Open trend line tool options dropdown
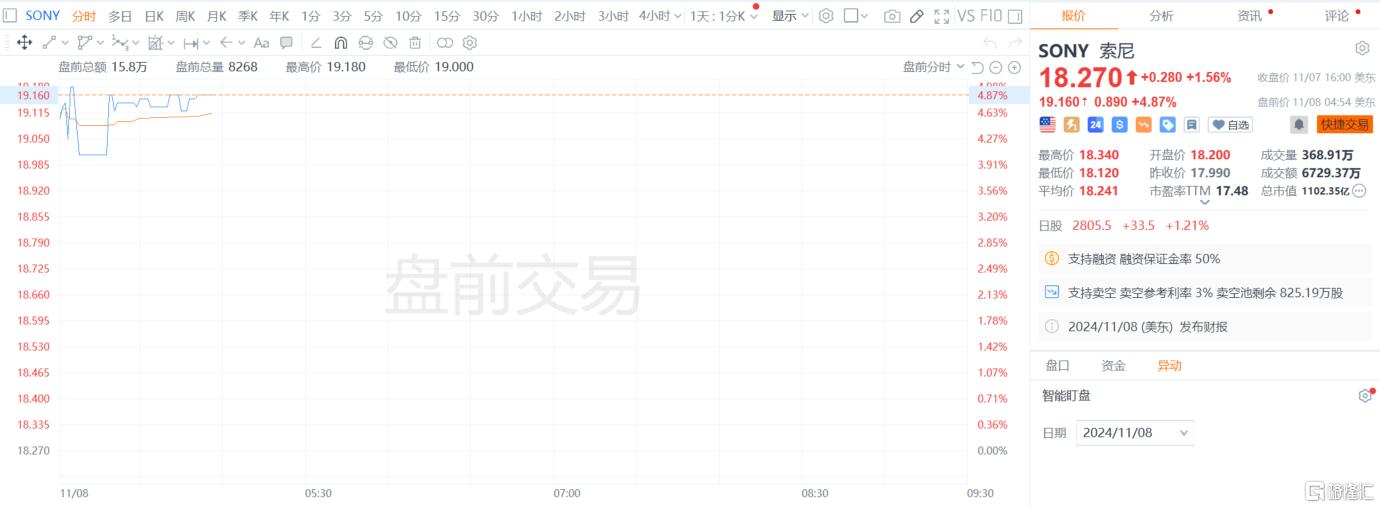The image size is (1380, 508). tap(65, 43)
